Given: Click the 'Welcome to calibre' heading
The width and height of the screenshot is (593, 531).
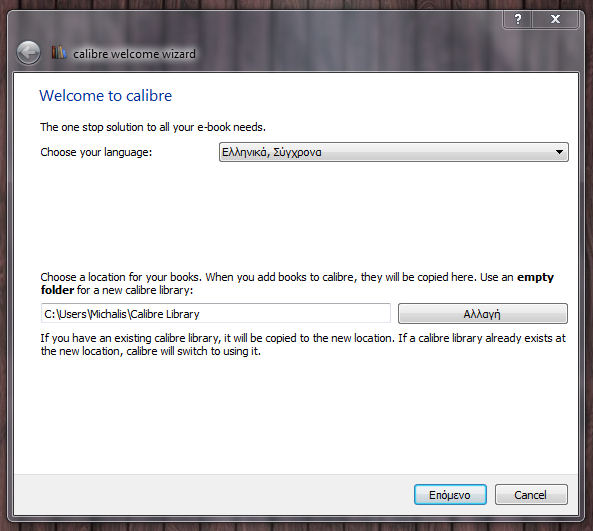Looking at the screenshot, I should (106, 96).
